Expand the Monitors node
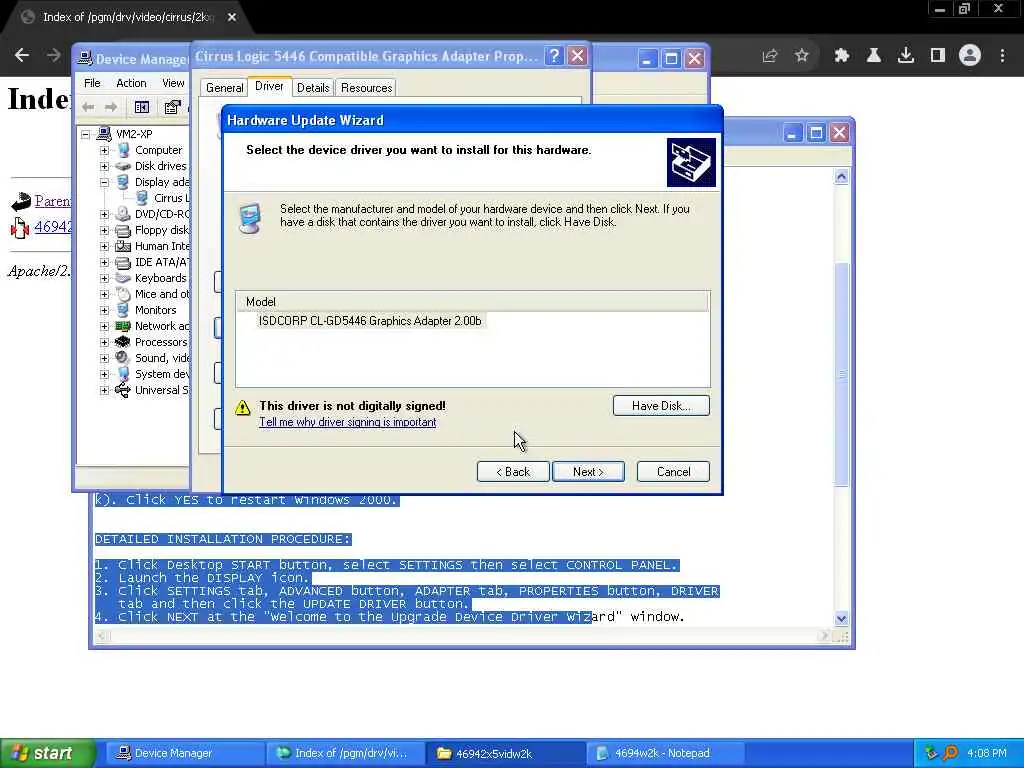Screen dimensions: 1024x768 click(x=104, y=310)
